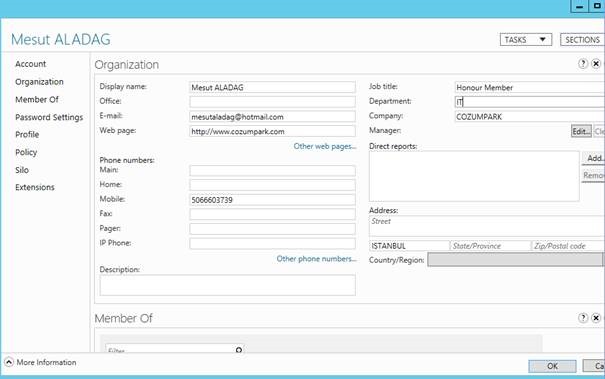Click the Web page input field
The height and width of the screenshot is (379, 605).
point(272,131)
